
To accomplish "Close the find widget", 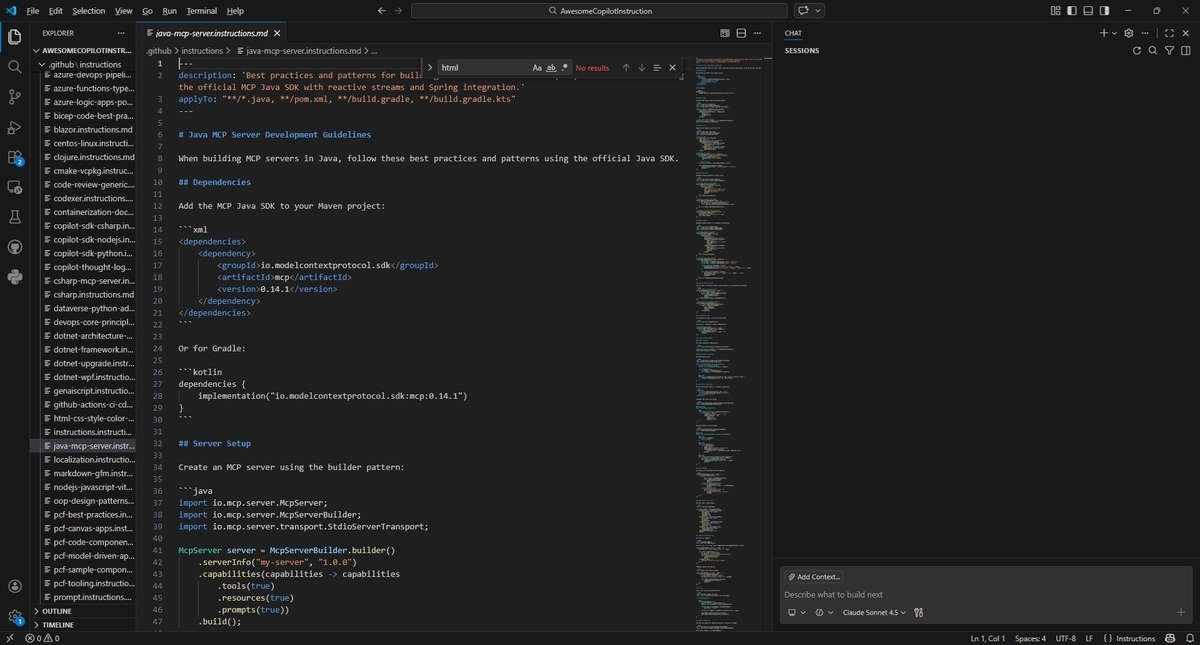I will point(672,68).
